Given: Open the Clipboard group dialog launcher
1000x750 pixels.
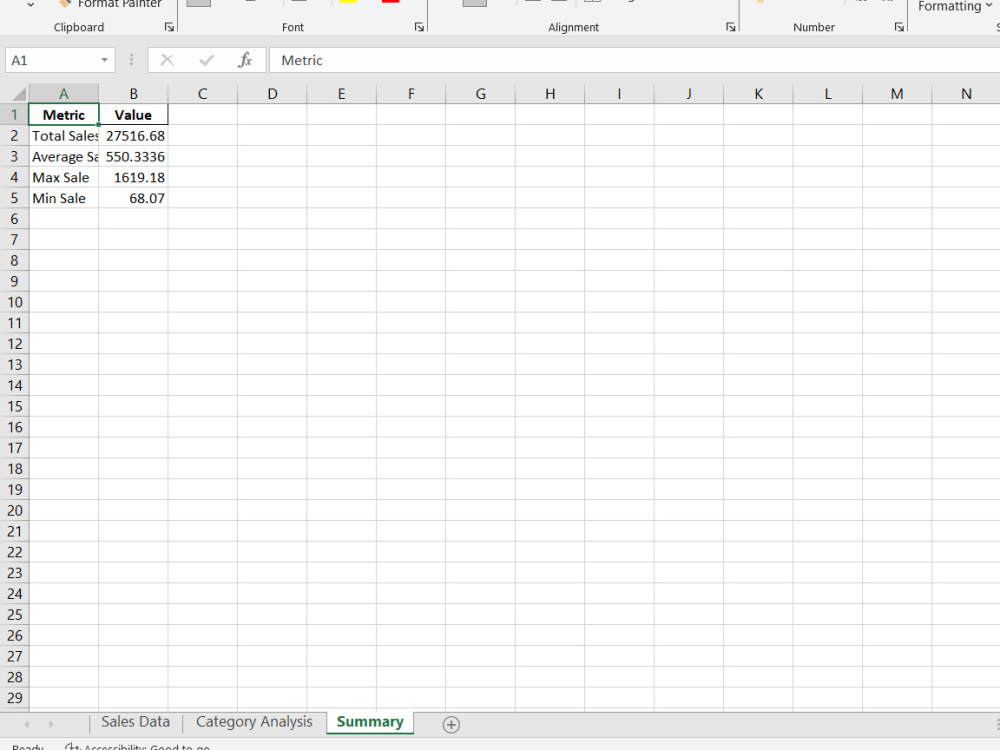Looking at the screenshot, I should 169,27.
